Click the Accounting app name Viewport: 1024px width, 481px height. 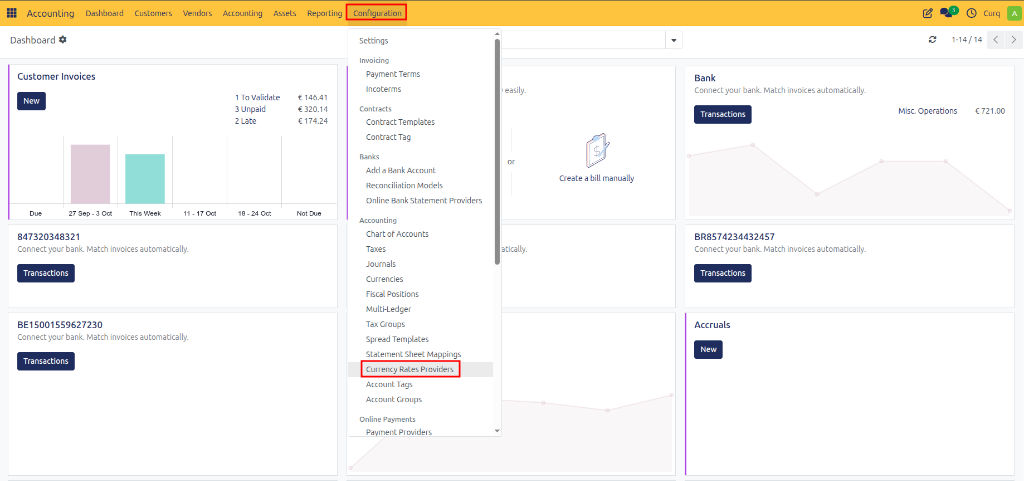(x=50, y=13)
